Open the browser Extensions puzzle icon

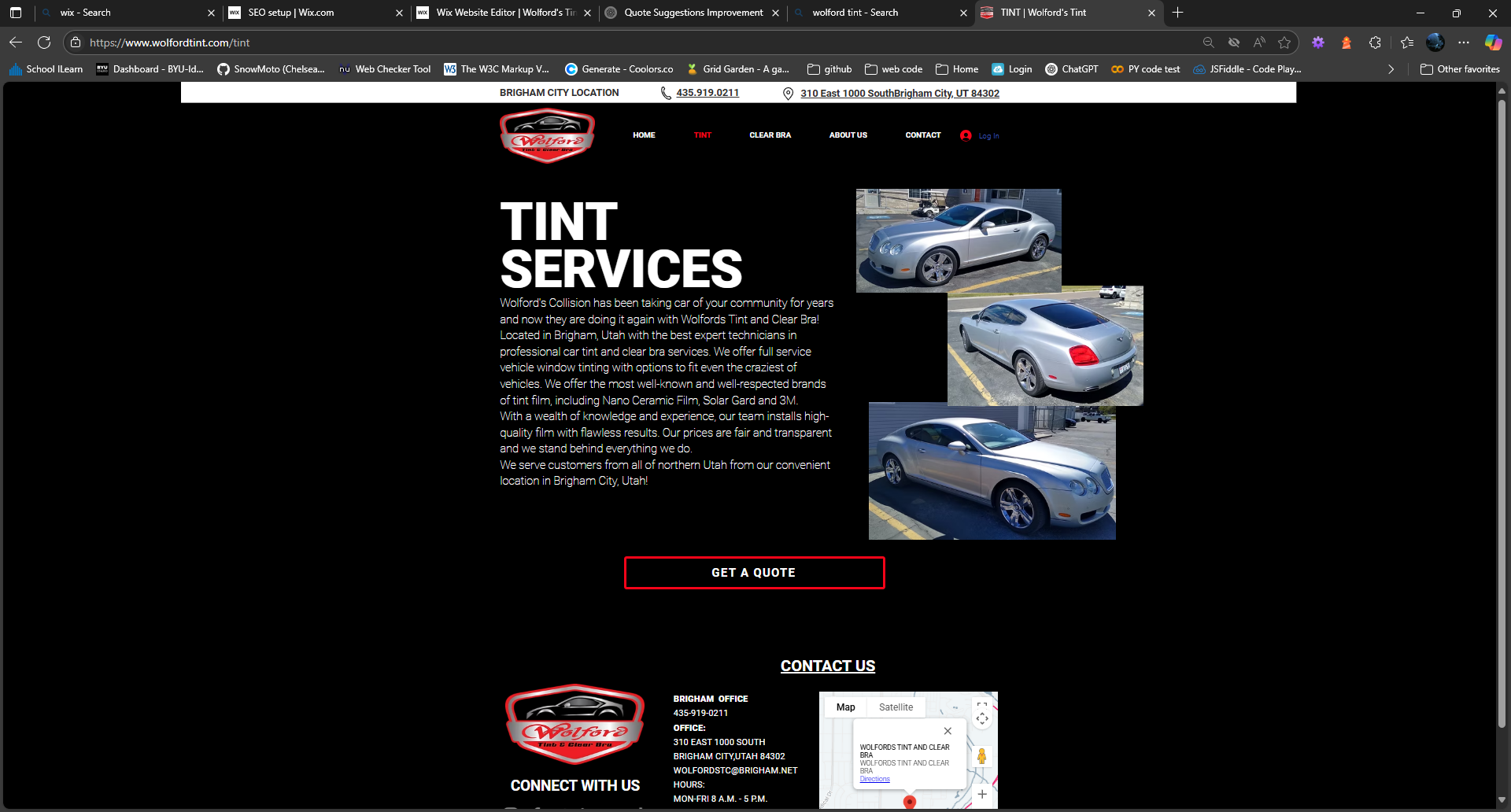(x=1375, y=42)
